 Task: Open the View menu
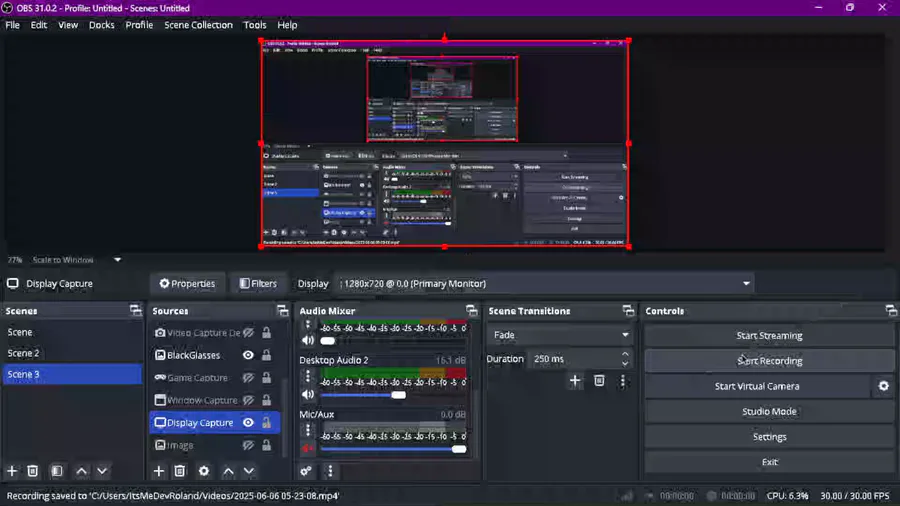pyautogui.click(x=68, y=25)
